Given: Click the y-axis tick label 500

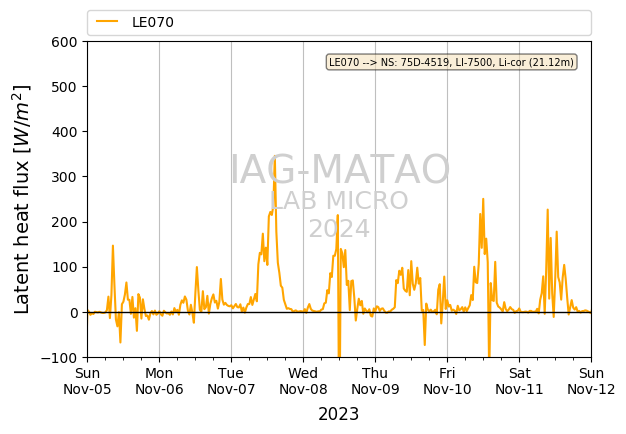Looking at the screenshot, I should [64, 87].
